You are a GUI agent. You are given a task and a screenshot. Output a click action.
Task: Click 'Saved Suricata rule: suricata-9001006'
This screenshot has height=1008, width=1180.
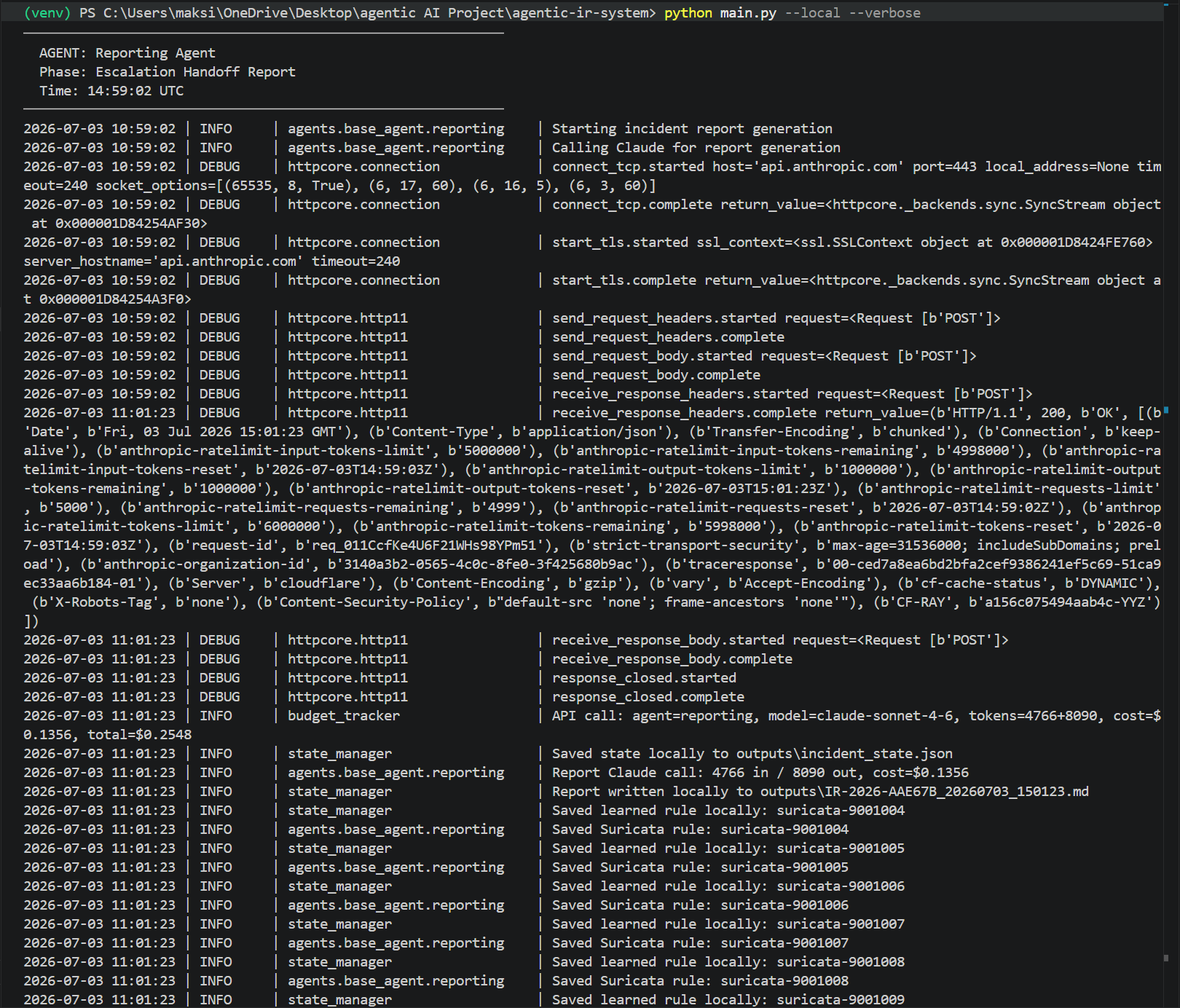tap(700, 905)
